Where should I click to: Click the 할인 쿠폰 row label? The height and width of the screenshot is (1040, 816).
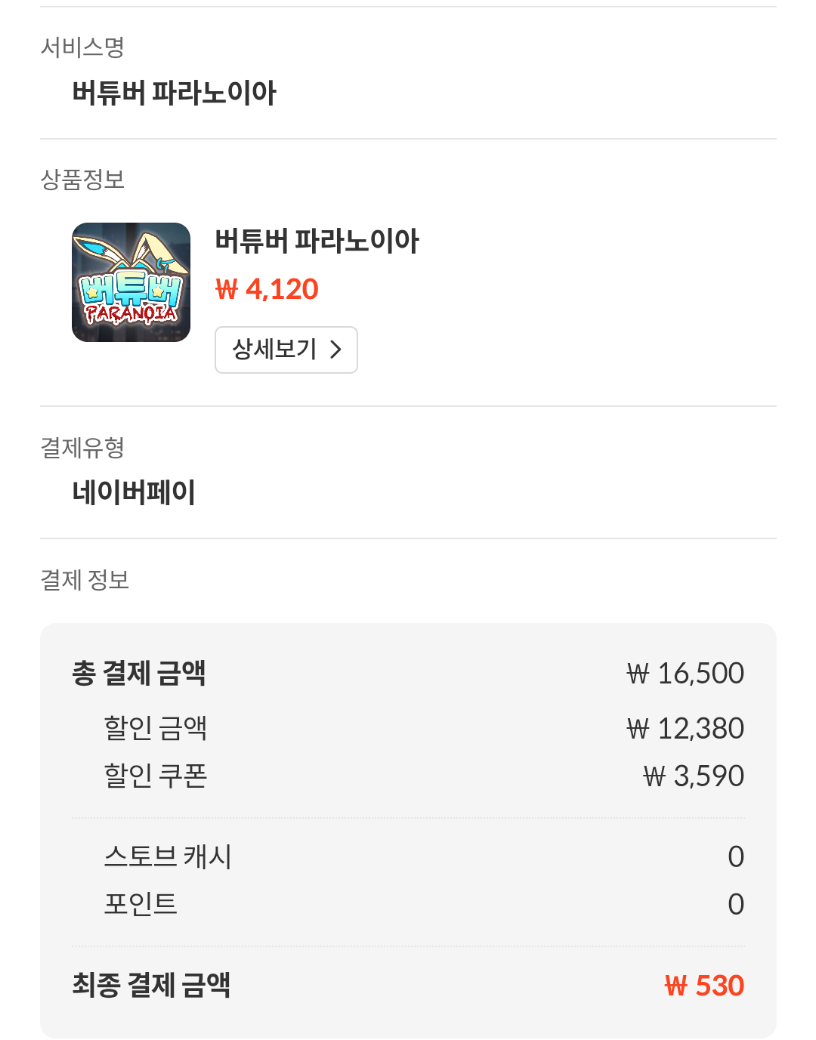(x=155, y=775)
